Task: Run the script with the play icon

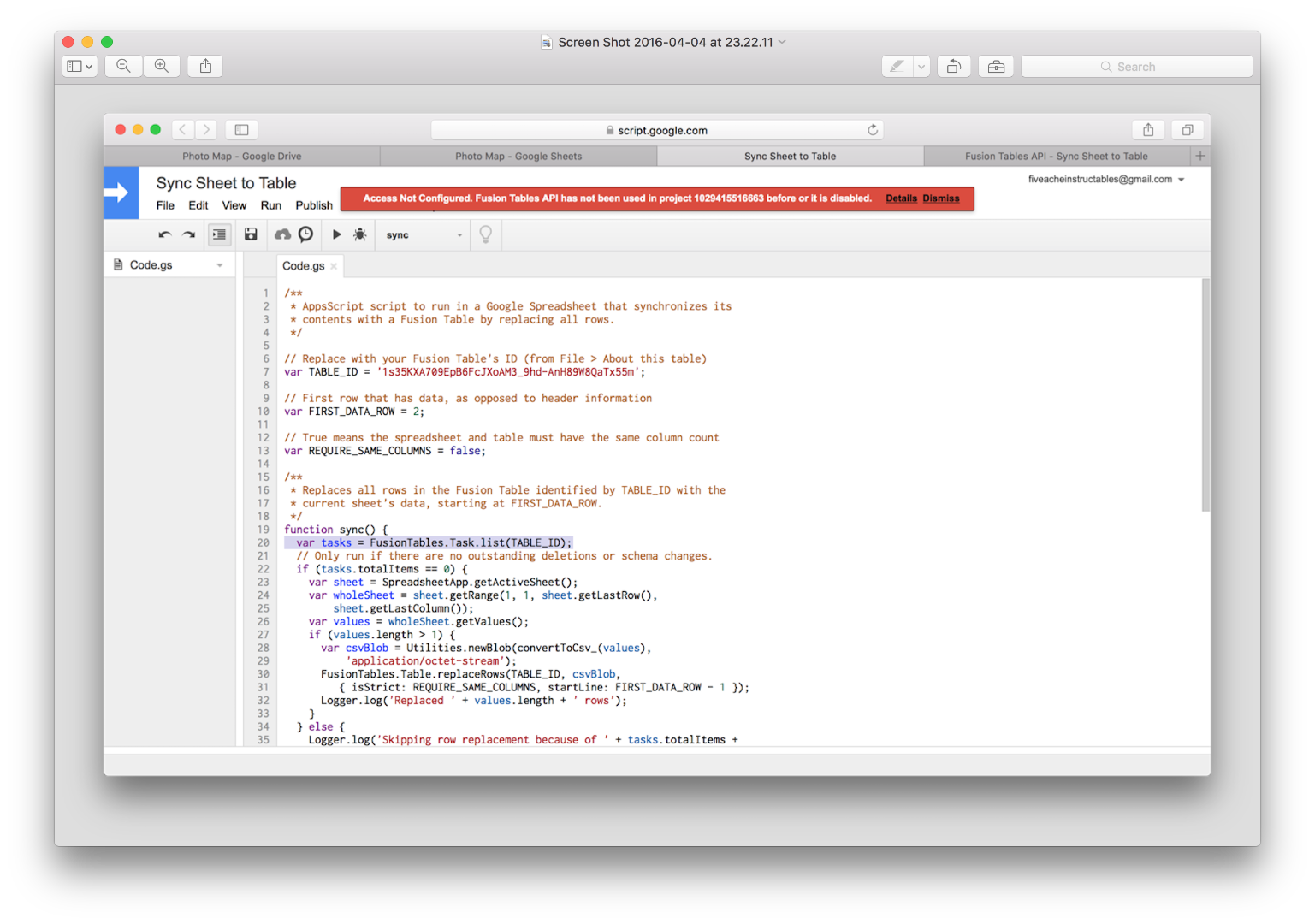Action: point(335,234)
